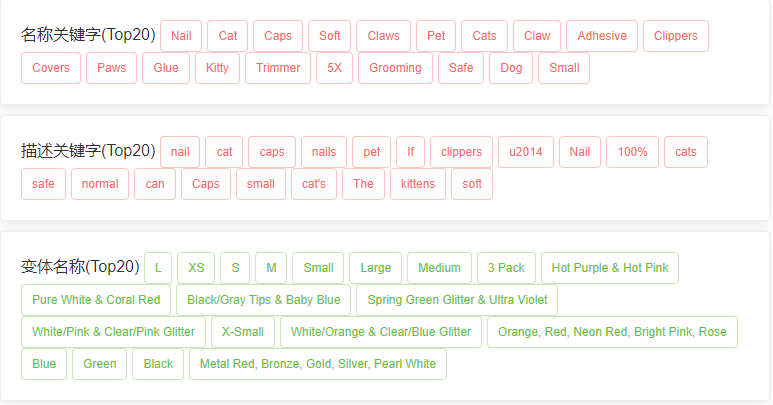This screenshot has width=773, height=405.
Task: Choose the "cat's" description keyword tag
Action: pos(314,184)
